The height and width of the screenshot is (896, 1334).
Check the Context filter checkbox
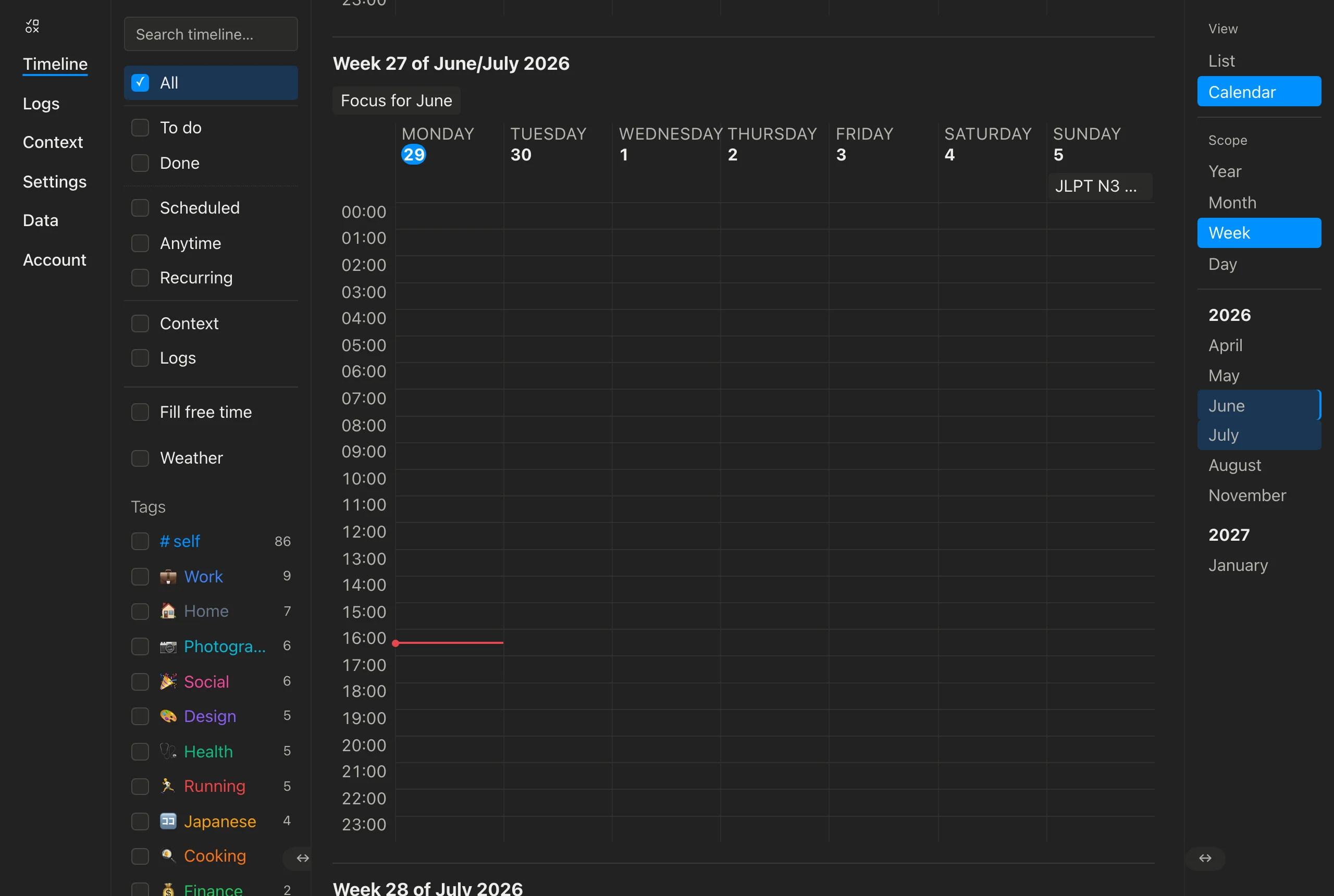click(140, 323)
